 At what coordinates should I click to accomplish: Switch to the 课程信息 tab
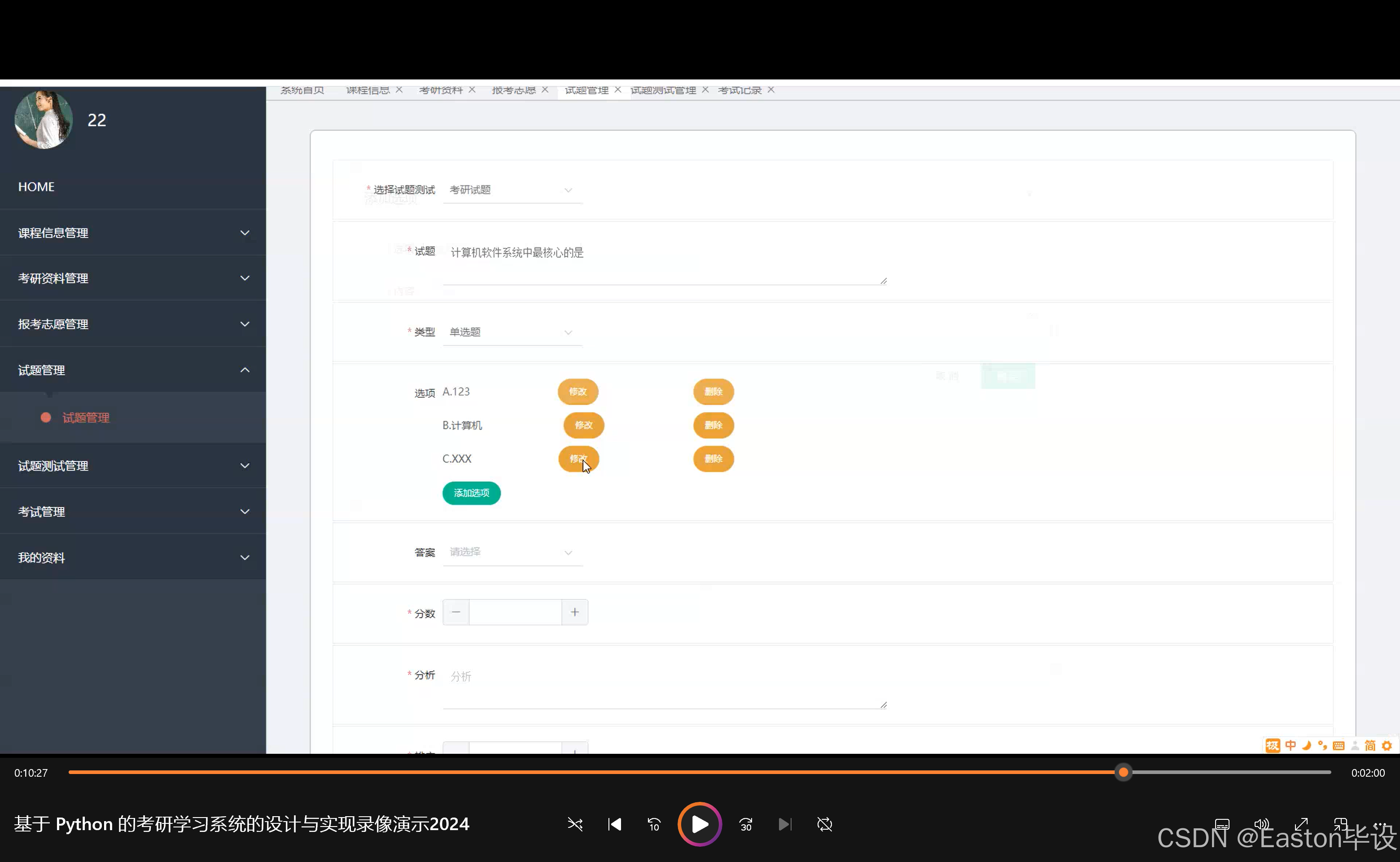coord(368,90)
